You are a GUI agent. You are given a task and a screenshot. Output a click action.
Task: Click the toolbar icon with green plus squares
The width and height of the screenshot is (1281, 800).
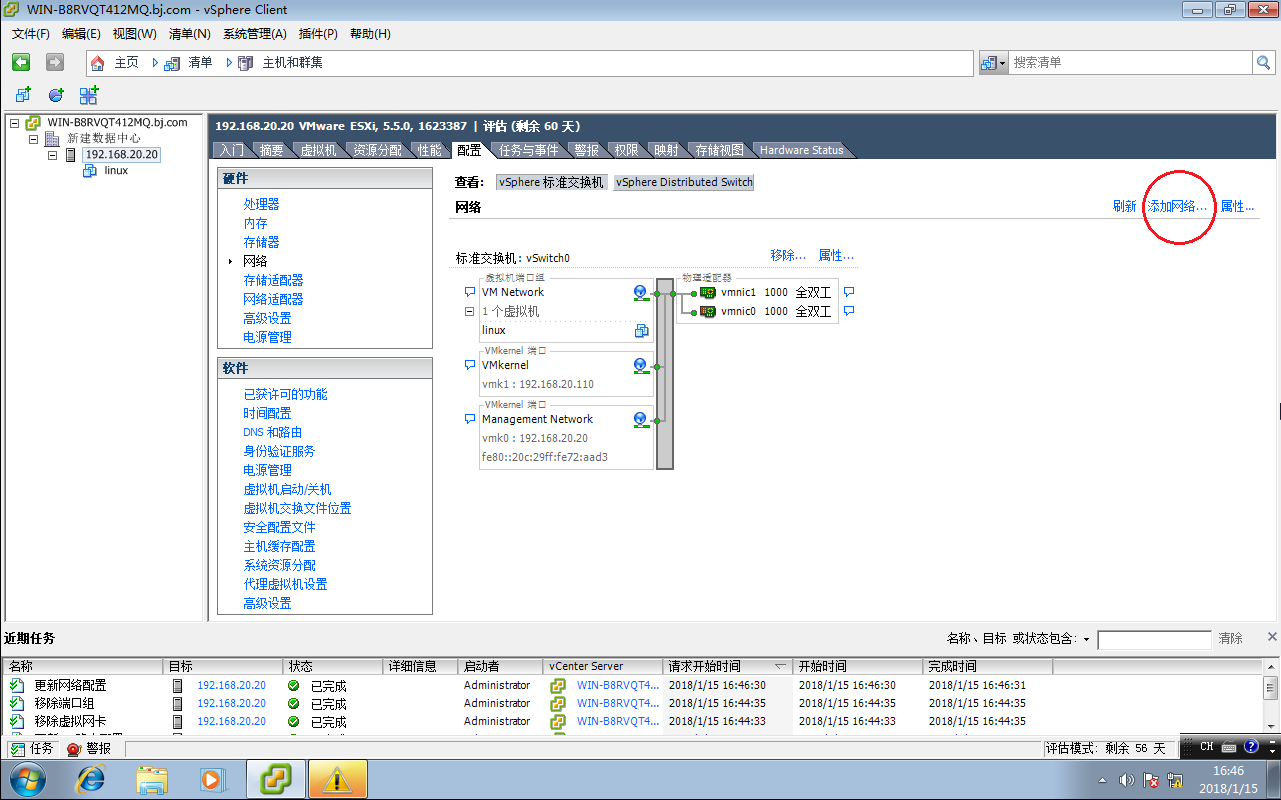[89, 95]
